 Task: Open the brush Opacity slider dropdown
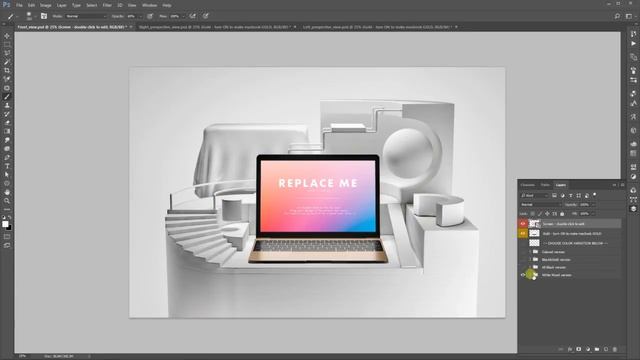140,16
